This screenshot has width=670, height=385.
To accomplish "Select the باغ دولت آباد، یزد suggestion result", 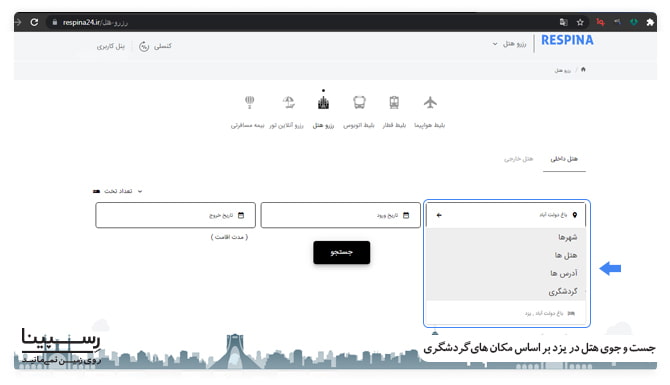I will point(506,313).
